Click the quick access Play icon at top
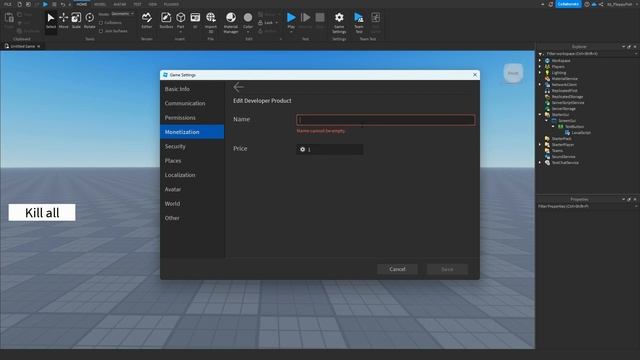 tap(45, 4)
